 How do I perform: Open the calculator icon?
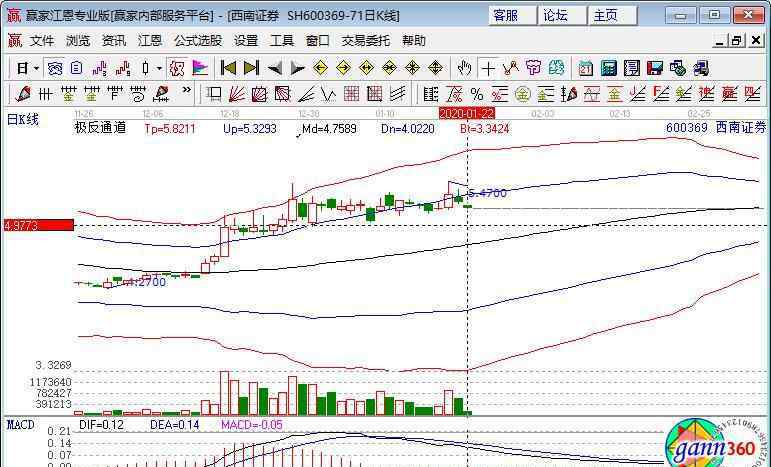tap(609, 68)
